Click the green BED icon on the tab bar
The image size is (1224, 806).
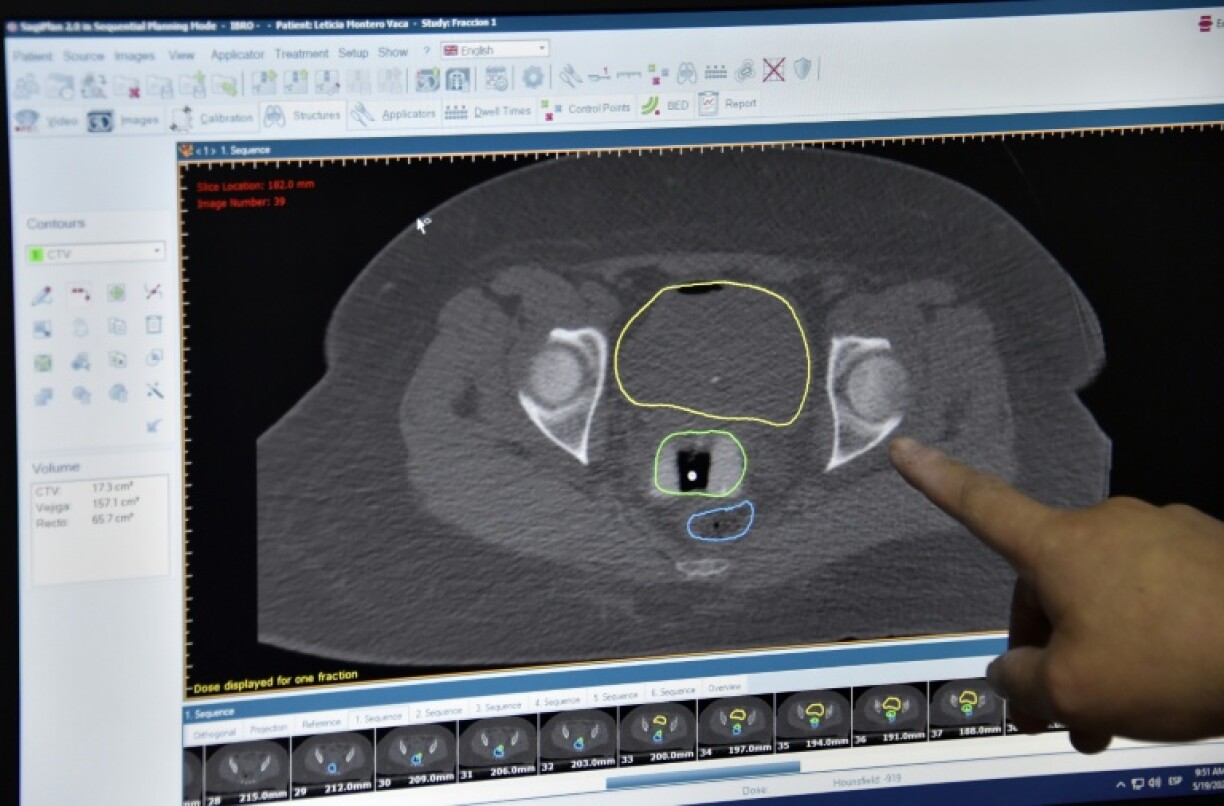pos(650,105)
